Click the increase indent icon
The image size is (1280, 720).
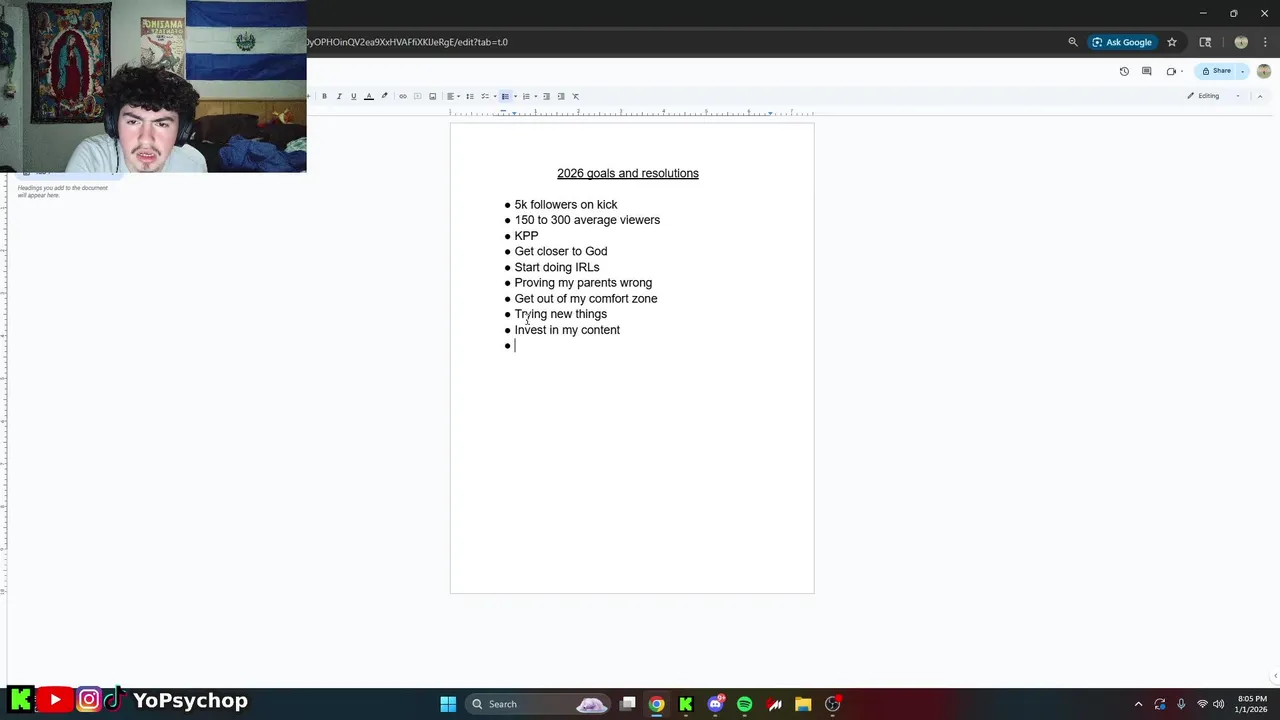coord(561,96)
